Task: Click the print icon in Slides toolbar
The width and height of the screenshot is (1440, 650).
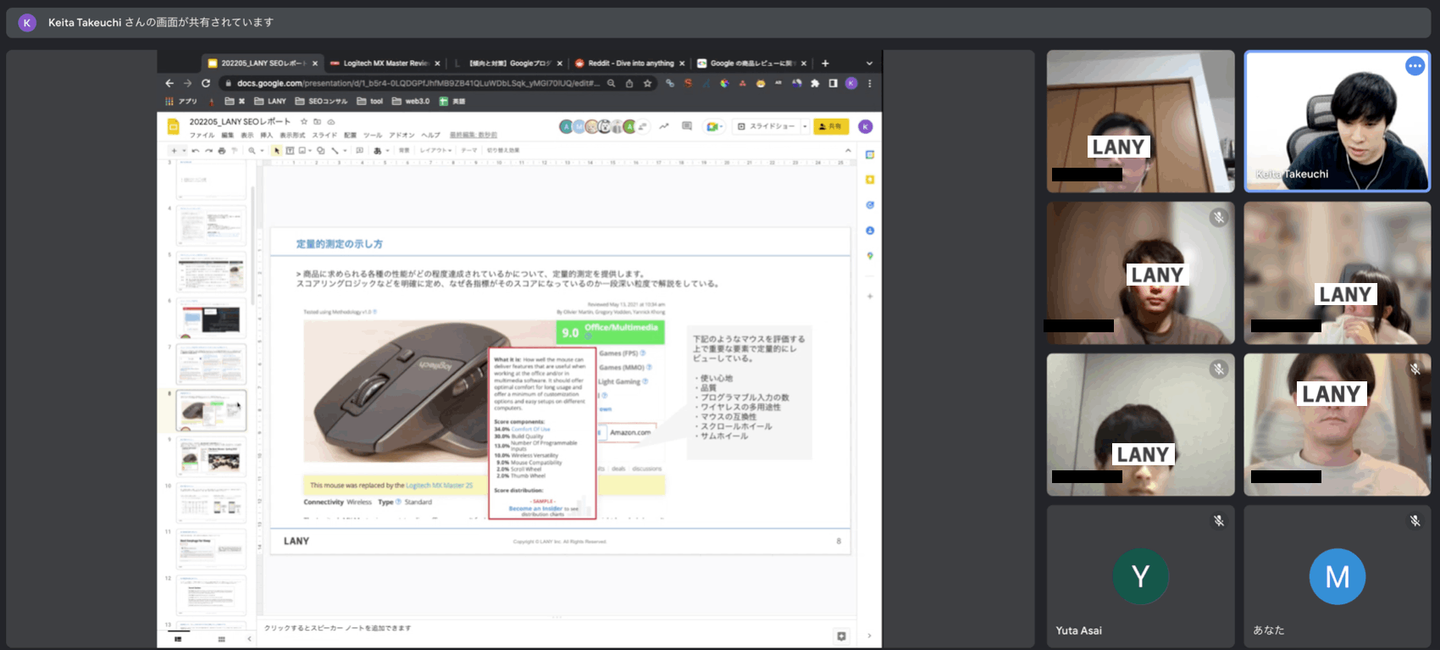Action: pyautogui.click(x=221, y=150)
